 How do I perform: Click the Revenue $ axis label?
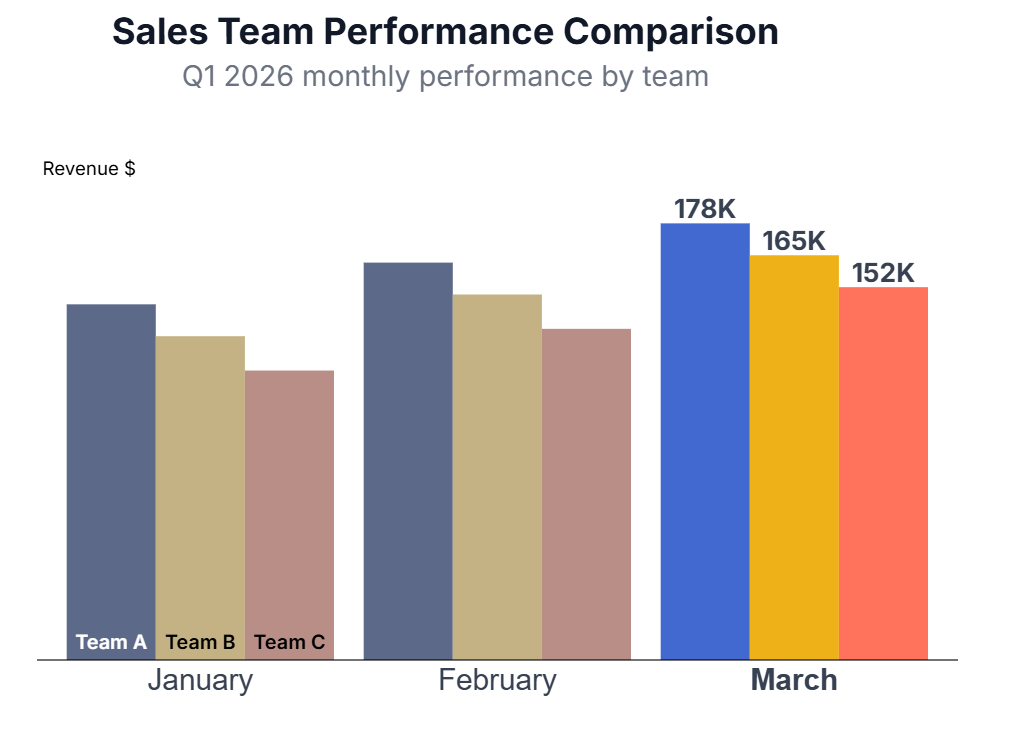click(x=89, y=169)
